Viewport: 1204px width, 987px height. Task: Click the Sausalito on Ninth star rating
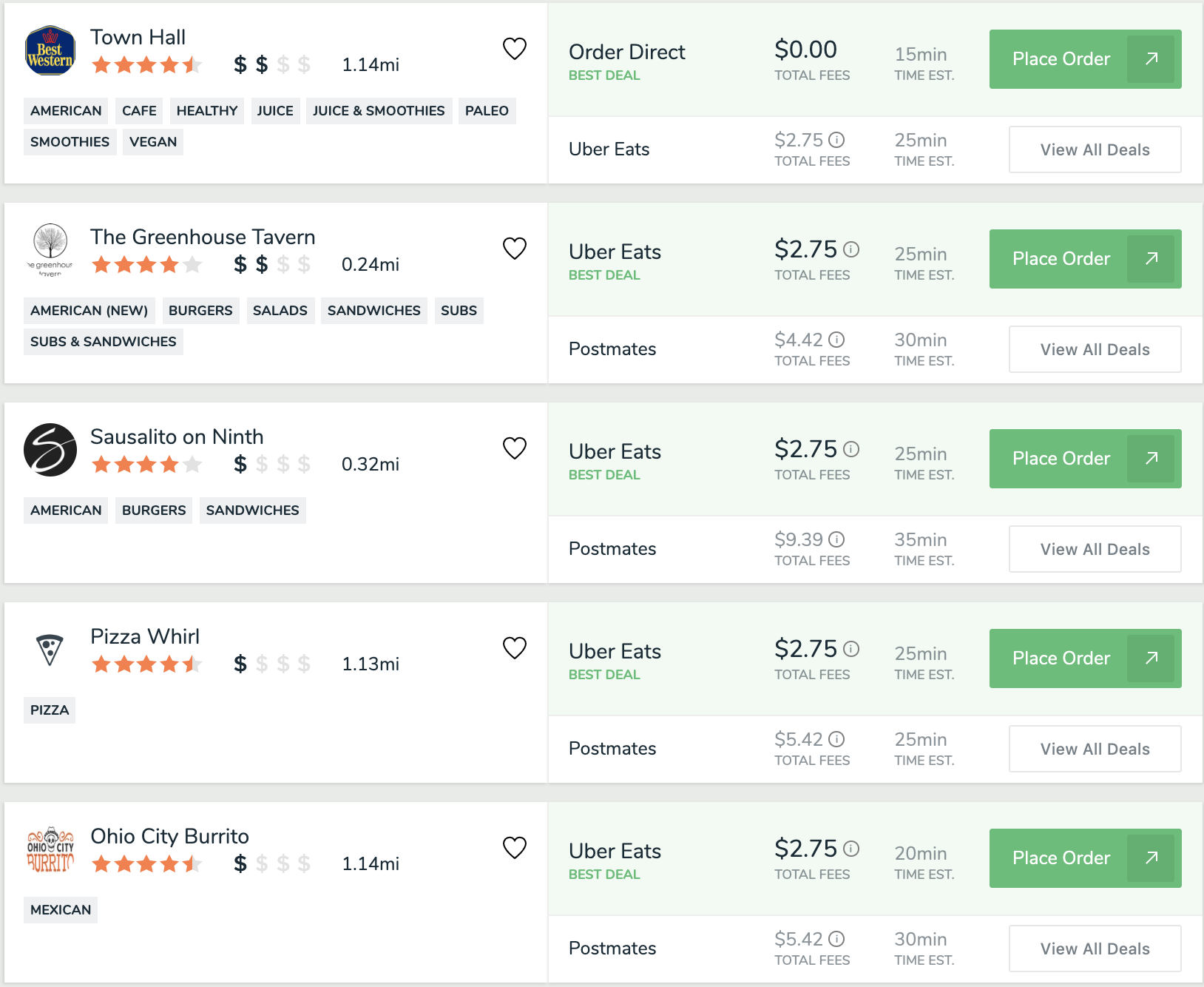(146, 465)
